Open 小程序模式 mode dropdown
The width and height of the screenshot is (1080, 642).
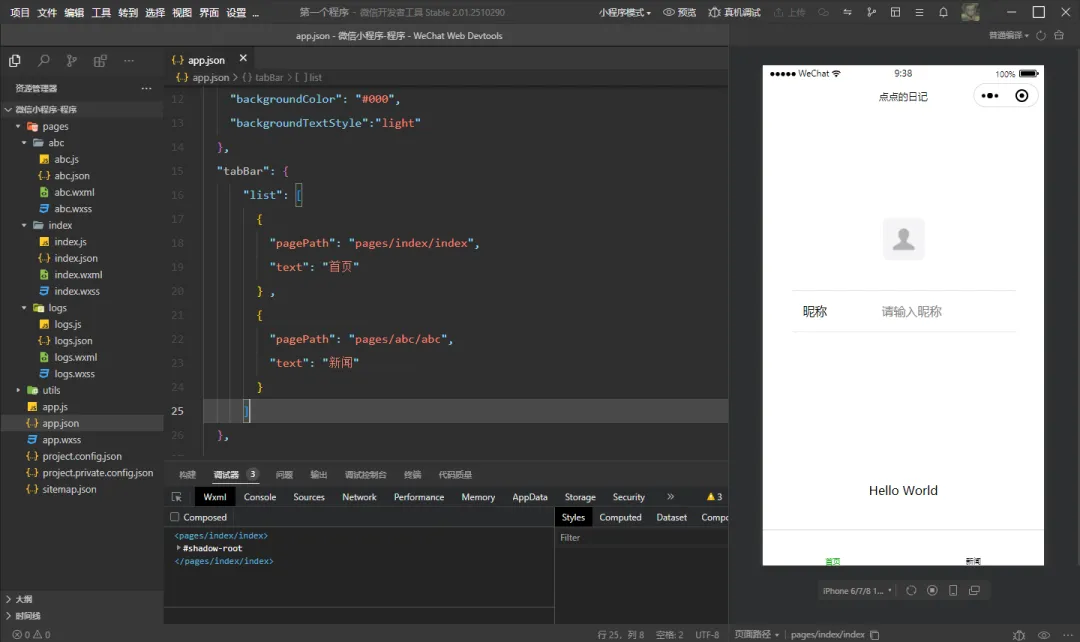pyautogui.click(x=625, y=12)
